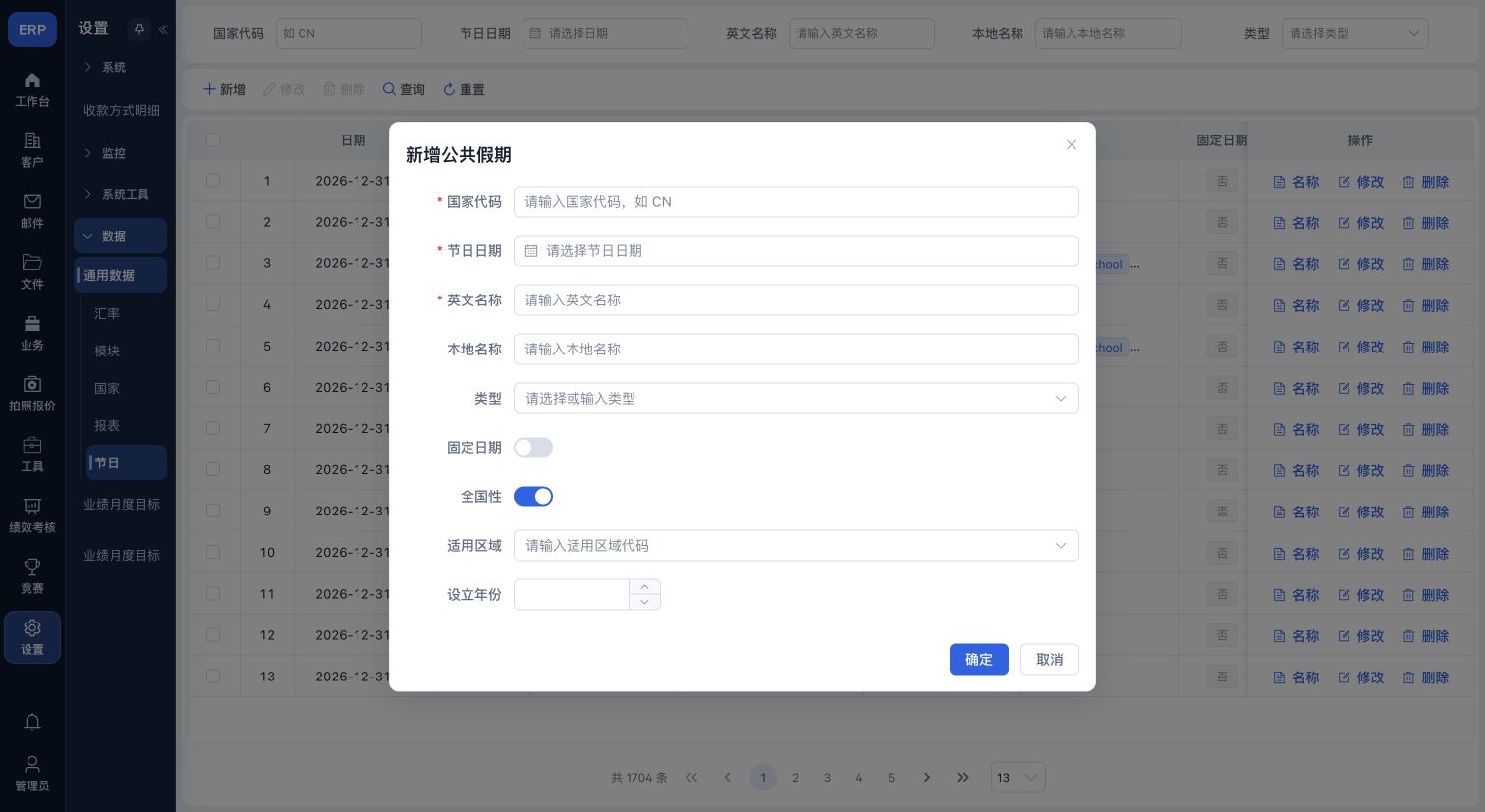This screenshot has height=812, width=1485.
Task: Click the 英文名称 input in the dialog
Action: (797, 300)
